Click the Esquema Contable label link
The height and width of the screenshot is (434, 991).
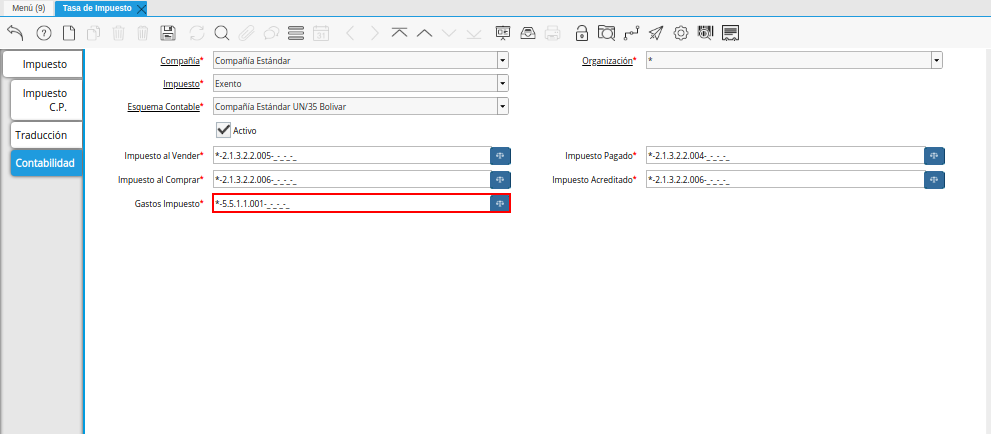tap(164, 106)
